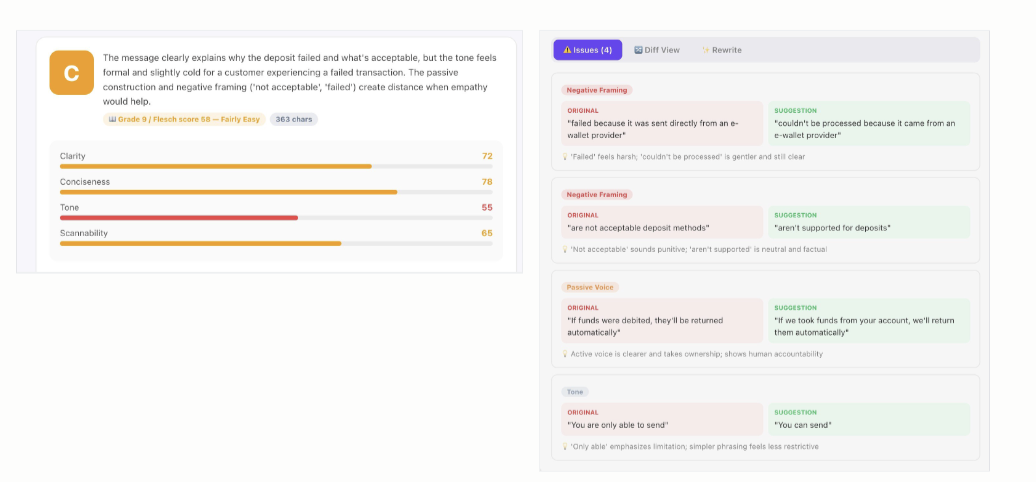Click lightbulb icon beside 'Failed' feels harsh

click(565, 157)
